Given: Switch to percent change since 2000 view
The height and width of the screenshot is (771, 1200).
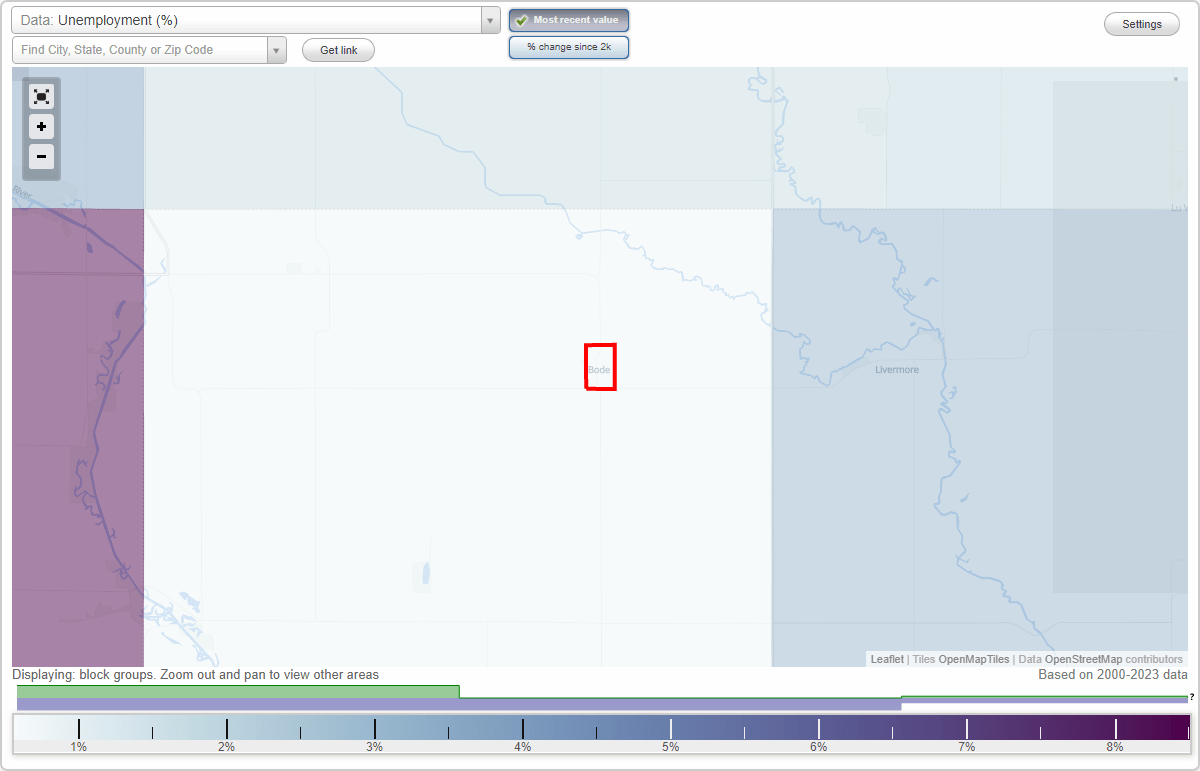Looking at the screenshot, I should 569,47.
